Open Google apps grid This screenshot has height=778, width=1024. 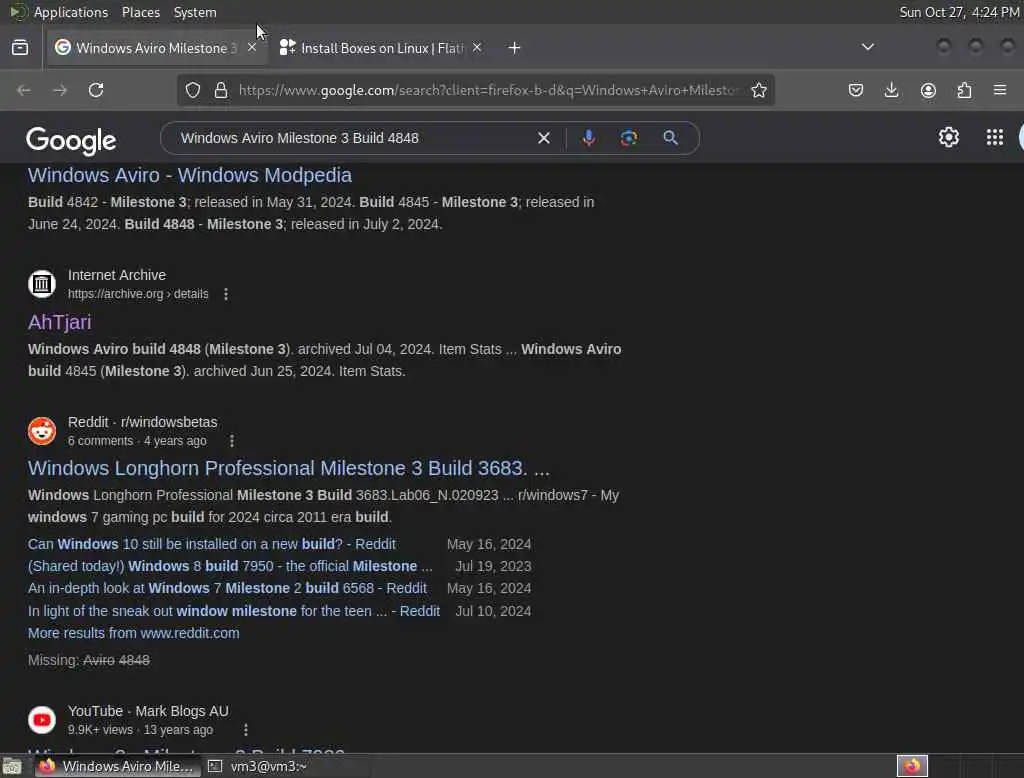995,137
